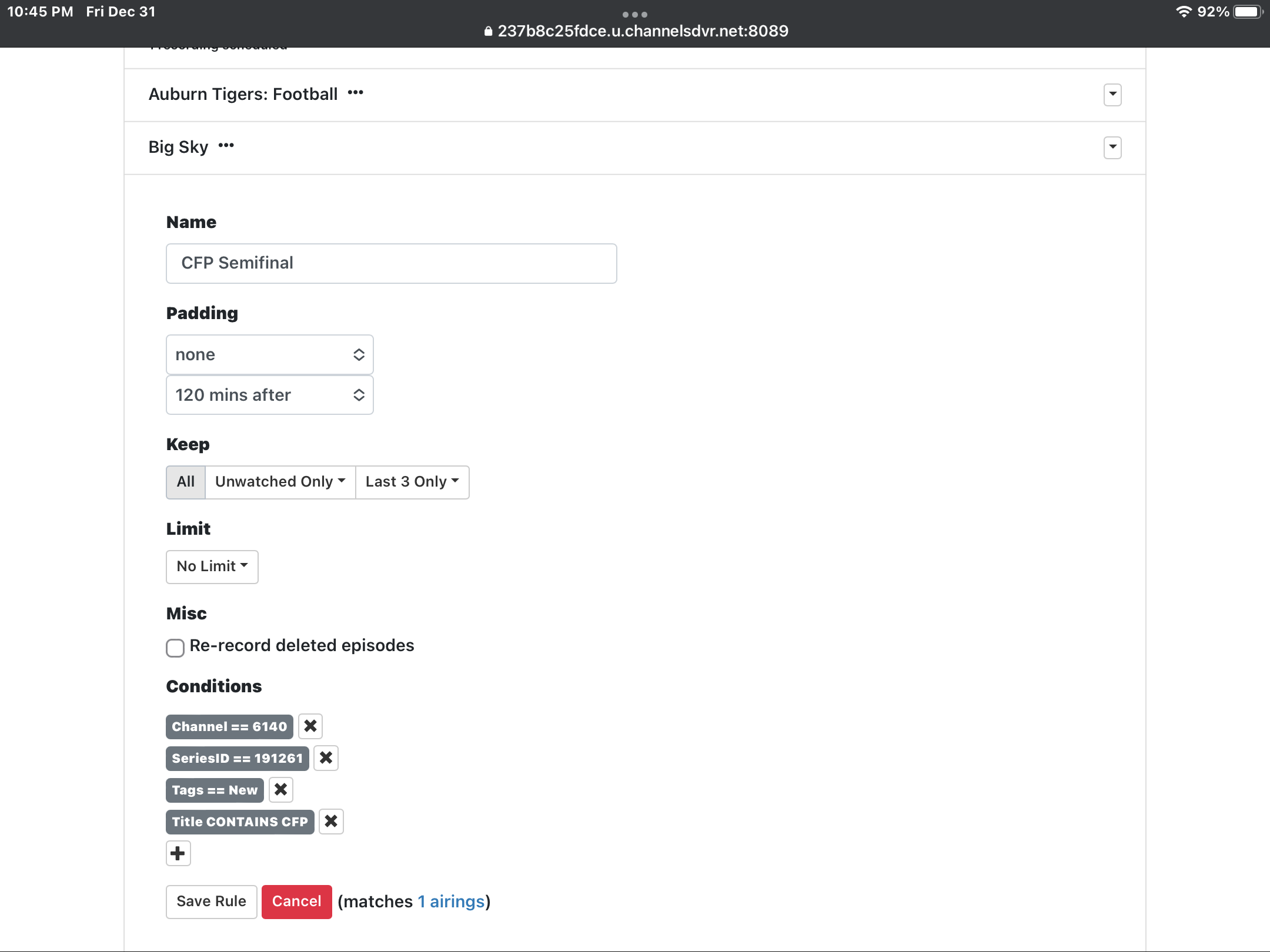Open options dots next to Auburn Tigers: Football

[x=356, y=93]
